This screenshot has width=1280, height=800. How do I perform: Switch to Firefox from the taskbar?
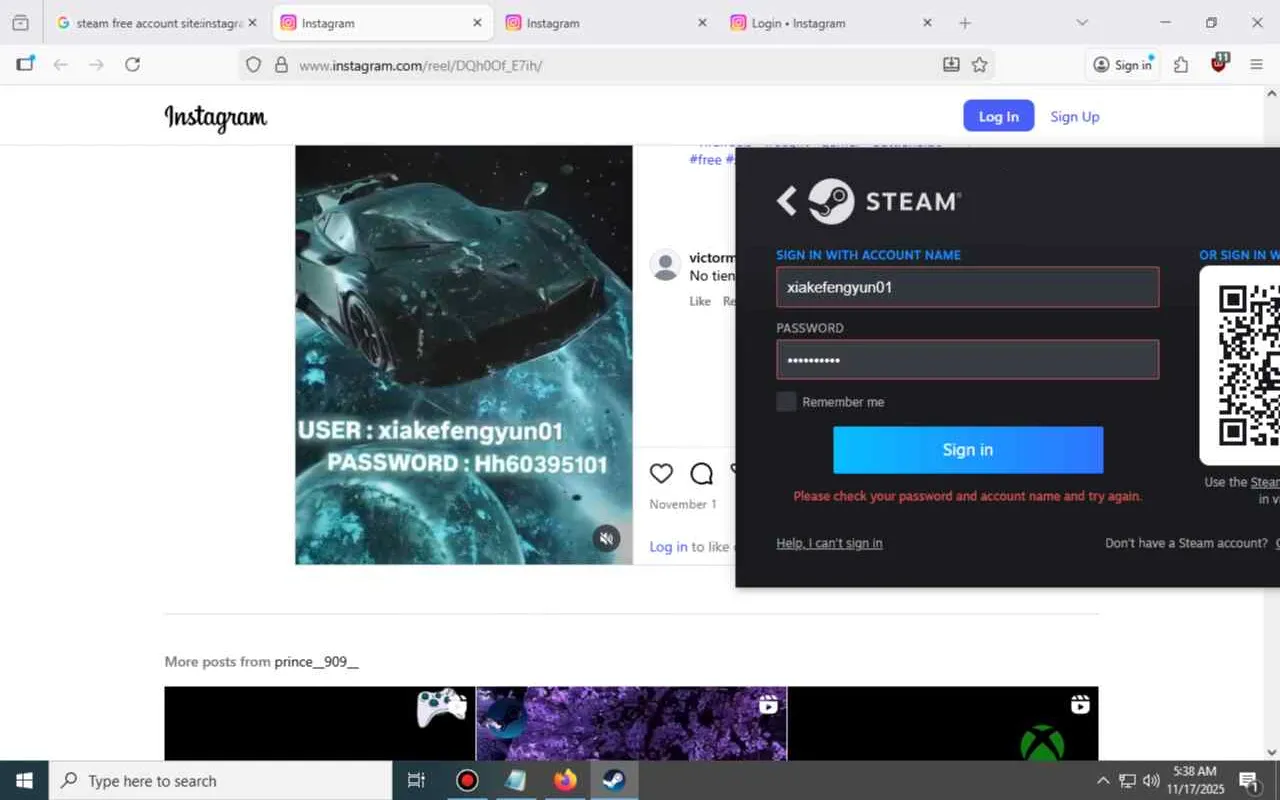[x=565, y=781]
